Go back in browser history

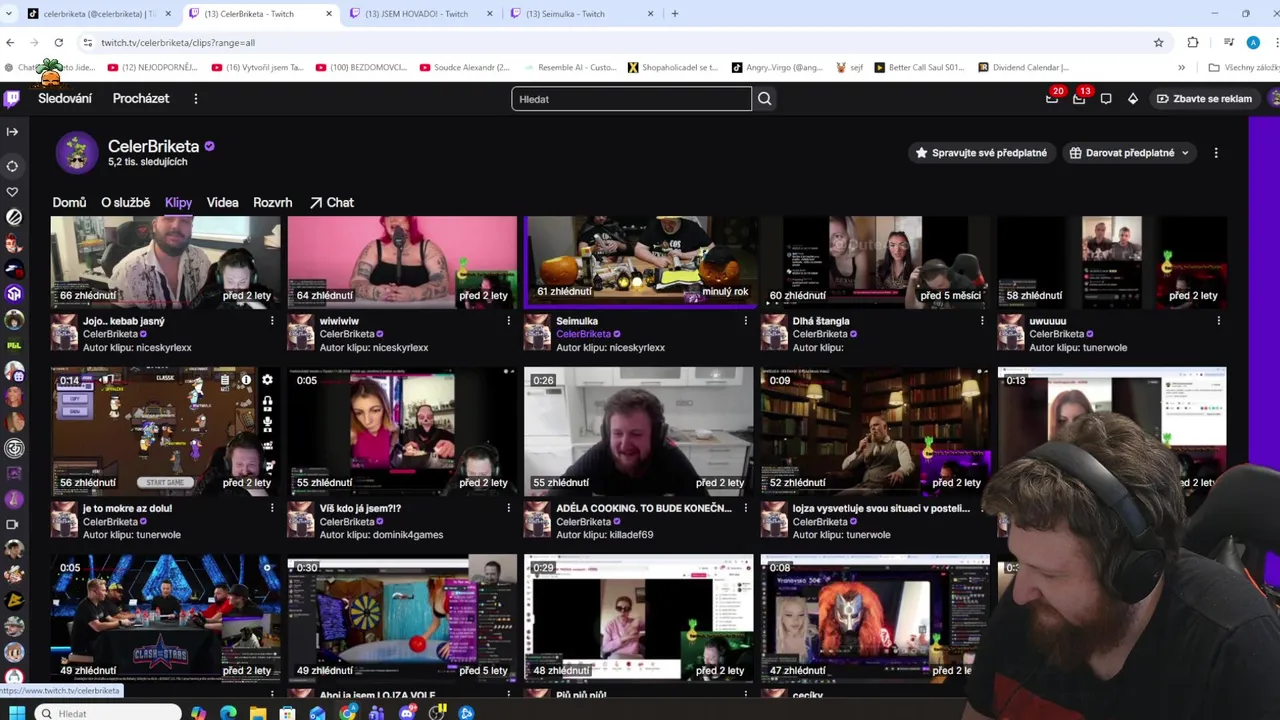coord(10,43)
